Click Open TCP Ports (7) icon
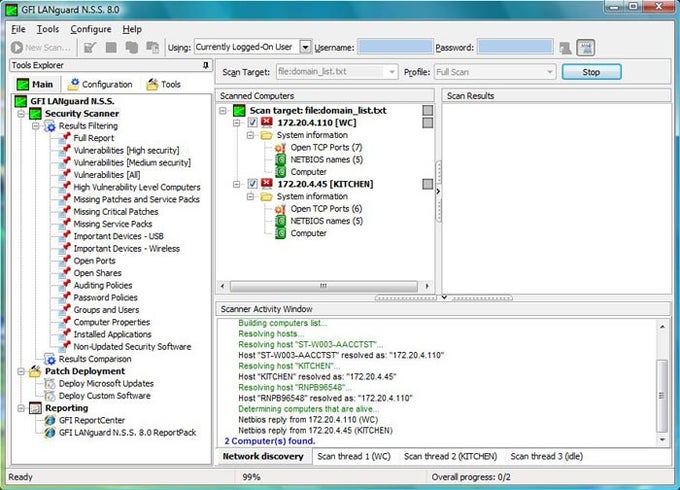This screenshot has width=680, height=490. 281,147
